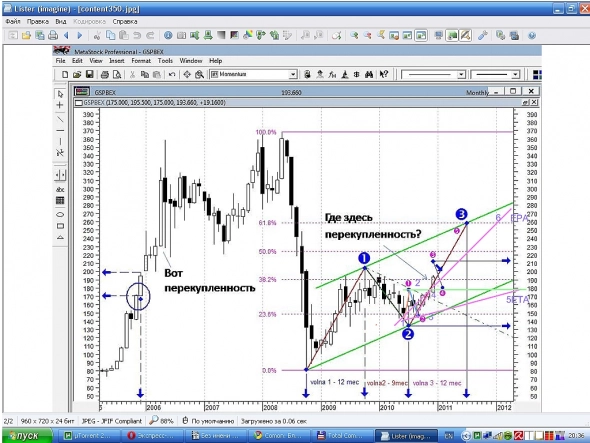Toggle the highlighted pencil mode button
This screenshot has width=590, height=443.
[465, 35]
